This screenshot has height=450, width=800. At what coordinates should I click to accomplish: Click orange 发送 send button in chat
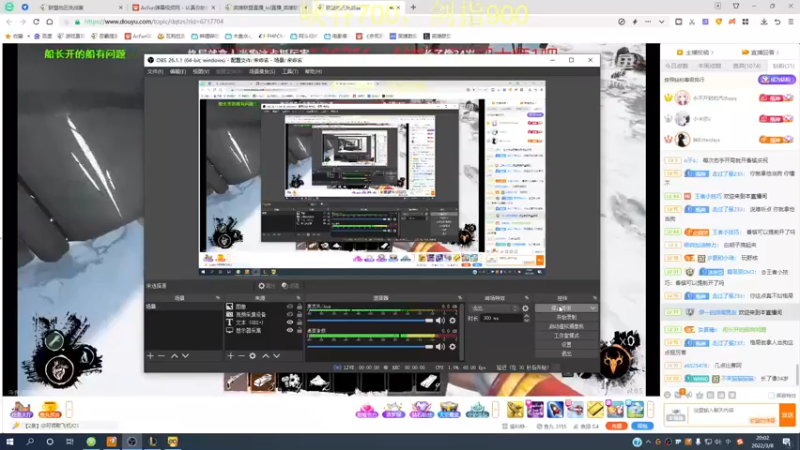pyautogui.click(x=787, y=415)
